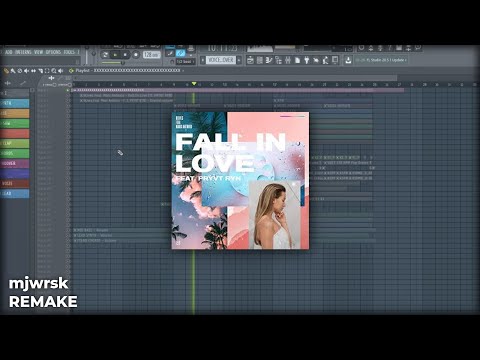Open the TOOLS menu
This screenshot has height=360, width=480.
point(69,52)
